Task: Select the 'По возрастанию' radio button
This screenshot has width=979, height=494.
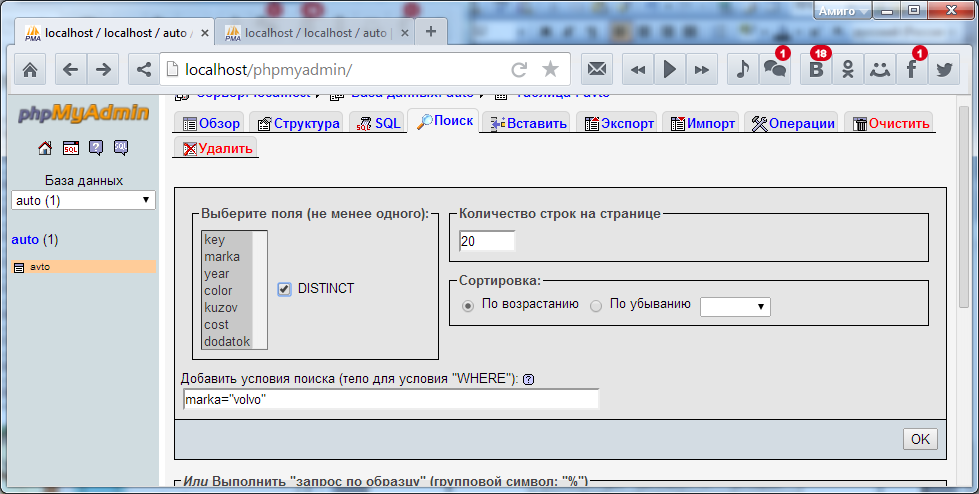Action: point(468,305)
